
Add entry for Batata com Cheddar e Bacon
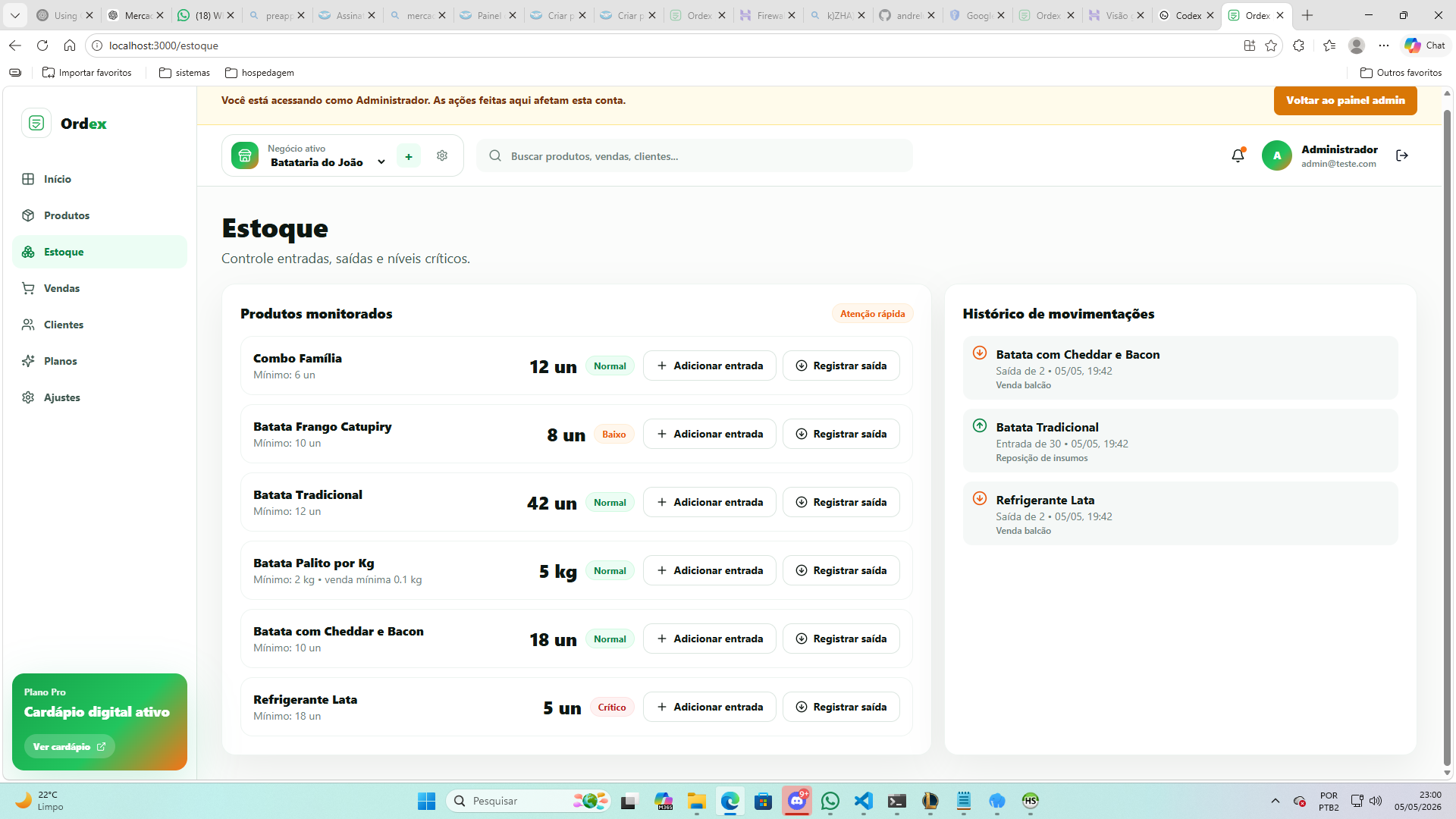[x=710, y=639]
